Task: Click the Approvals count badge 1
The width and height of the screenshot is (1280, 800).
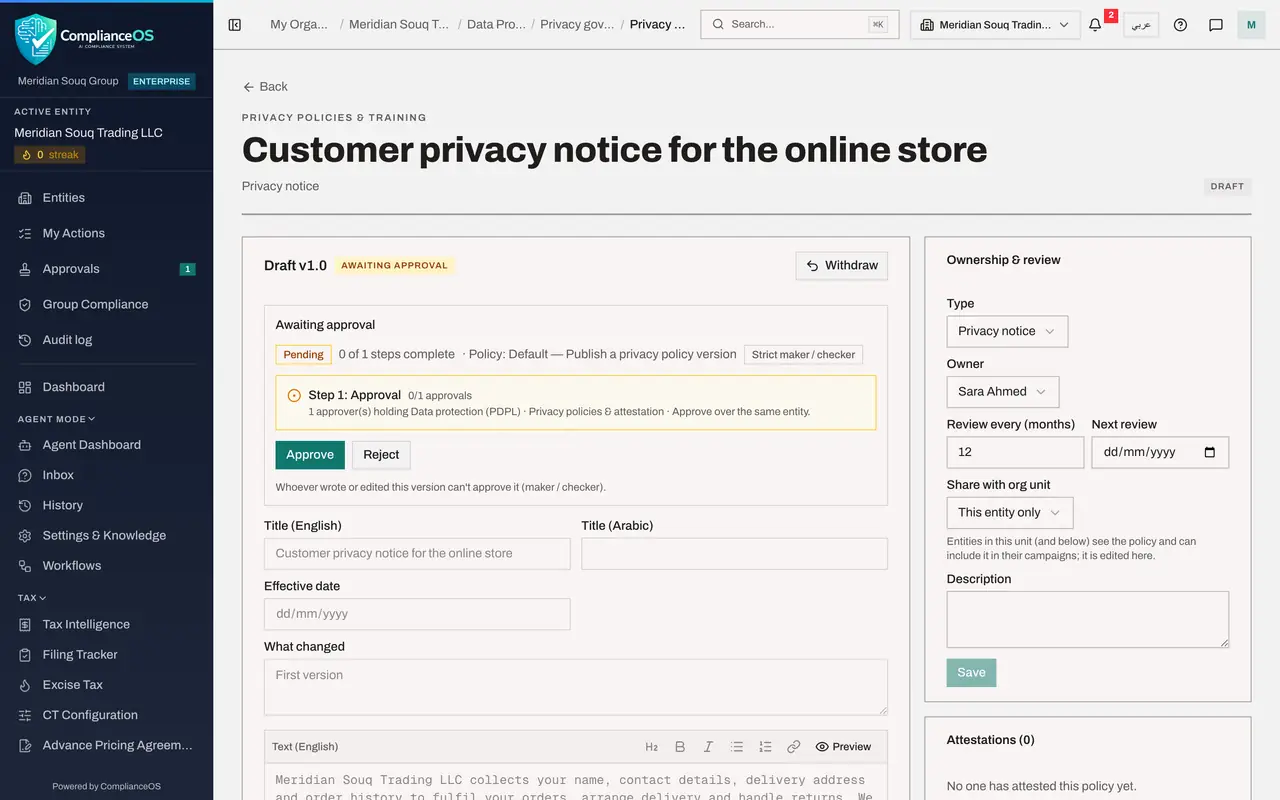Action: [x=187, y=269]
